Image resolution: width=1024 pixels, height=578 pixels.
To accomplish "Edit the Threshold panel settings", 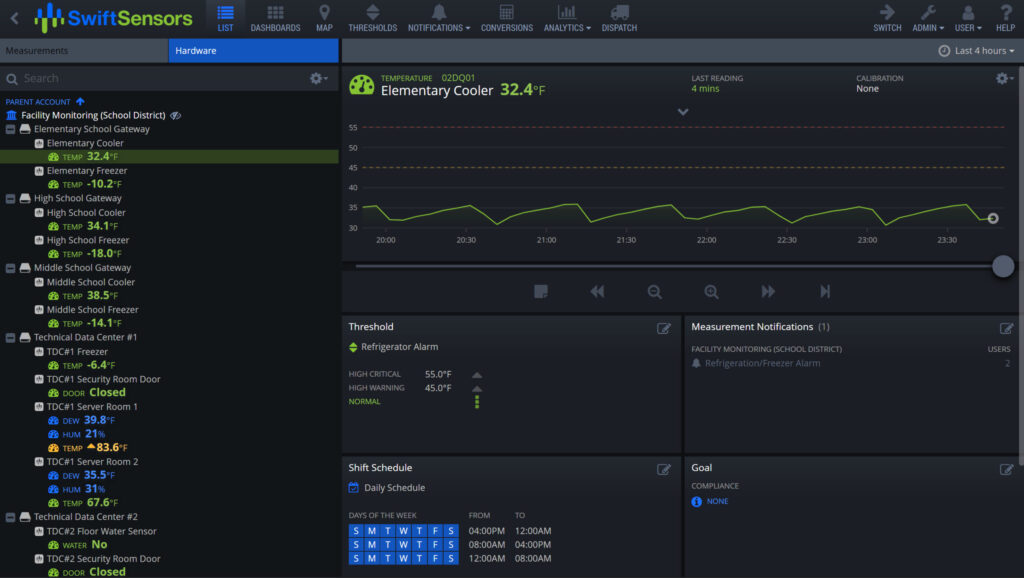I will pos(664,329).
